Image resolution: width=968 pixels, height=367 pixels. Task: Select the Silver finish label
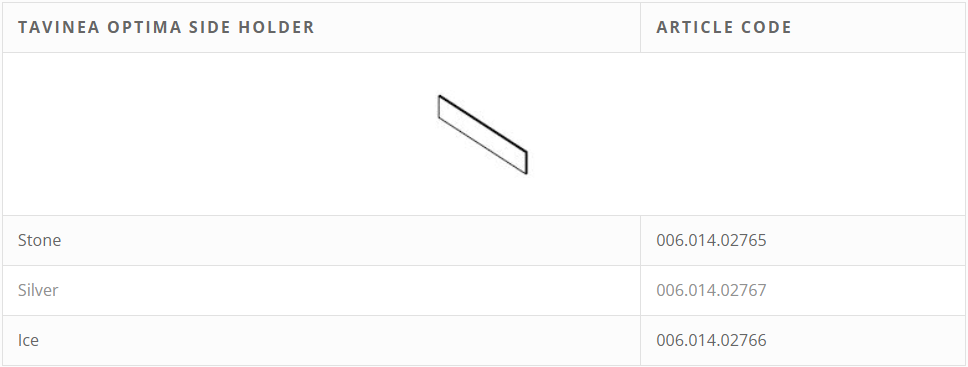pos(38,290)
